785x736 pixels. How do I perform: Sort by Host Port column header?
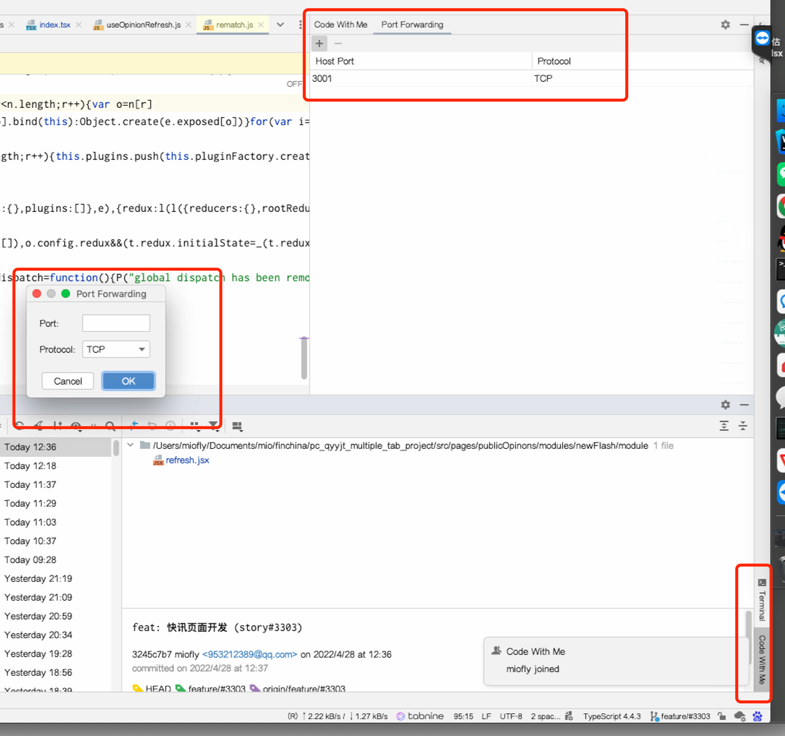click(x=421, y=61)
